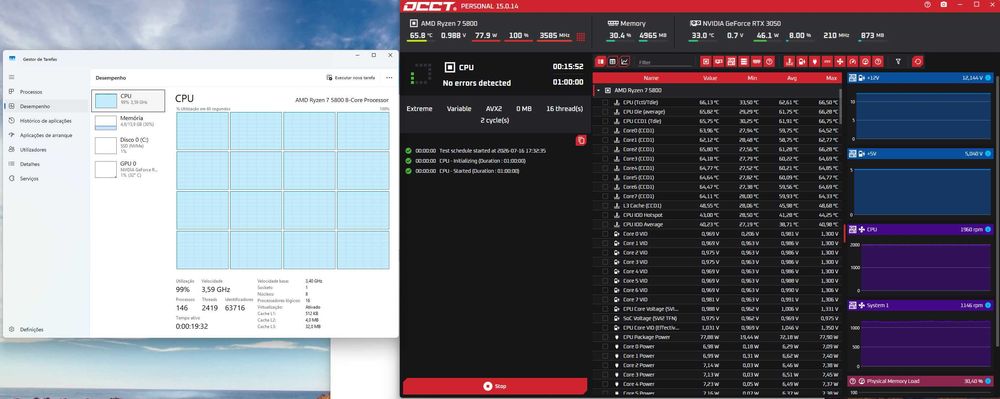Click the blue color dot of +12V graph

pos(988,78)
